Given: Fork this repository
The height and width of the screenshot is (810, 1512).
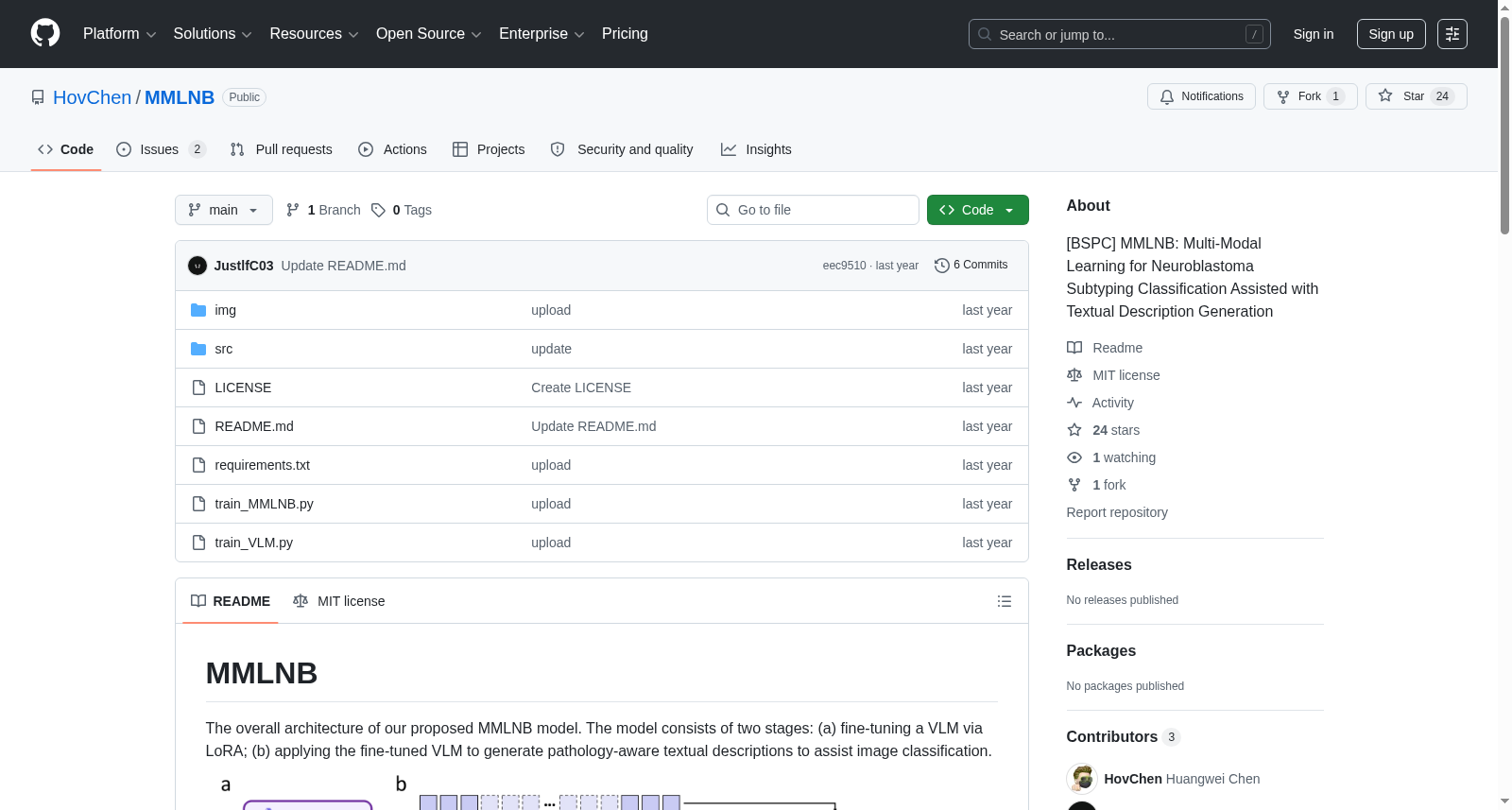Looking at the screenshot, I should 1310,96.
